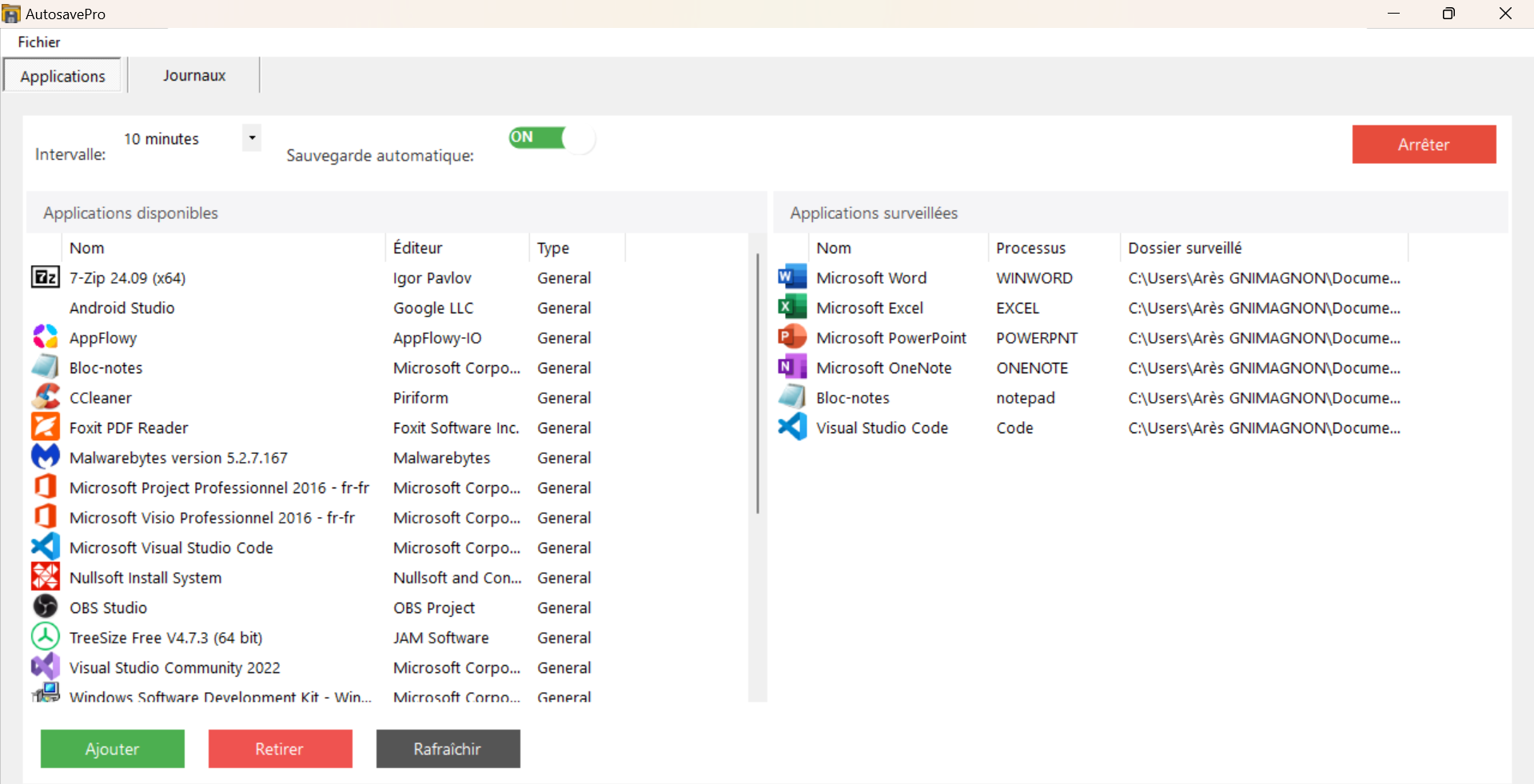Click the Bloc-notes icon in monitored applications
Image resolution: width=1534 pixels, height=784 pixels.
coord(792,397)
